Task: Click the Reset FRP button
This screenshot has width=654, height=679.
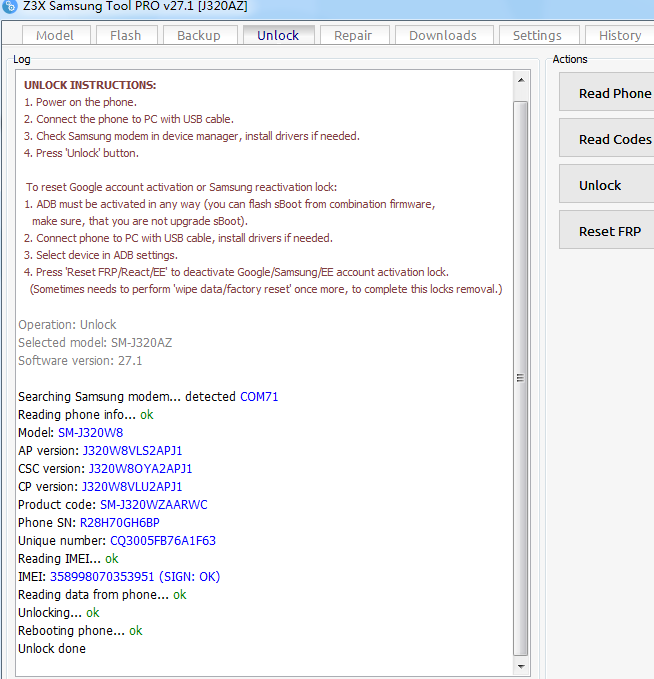Action: pyautogui.click(x=607, y=230)
